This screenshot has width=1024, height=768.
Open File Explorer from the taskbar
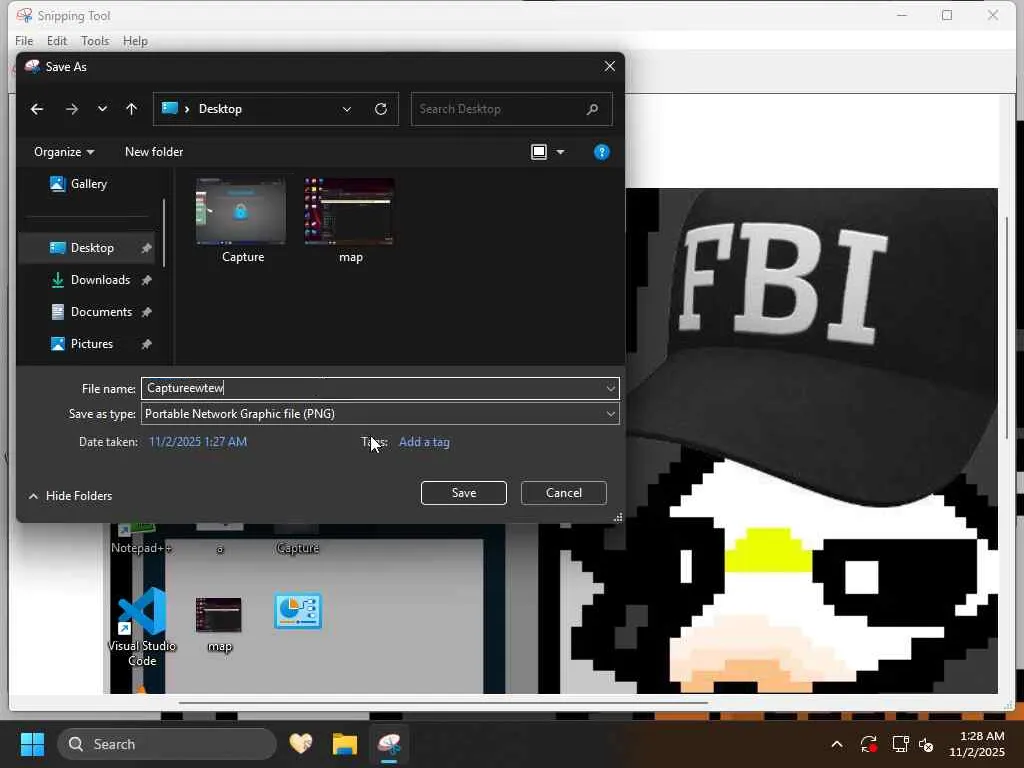(345, 744)
